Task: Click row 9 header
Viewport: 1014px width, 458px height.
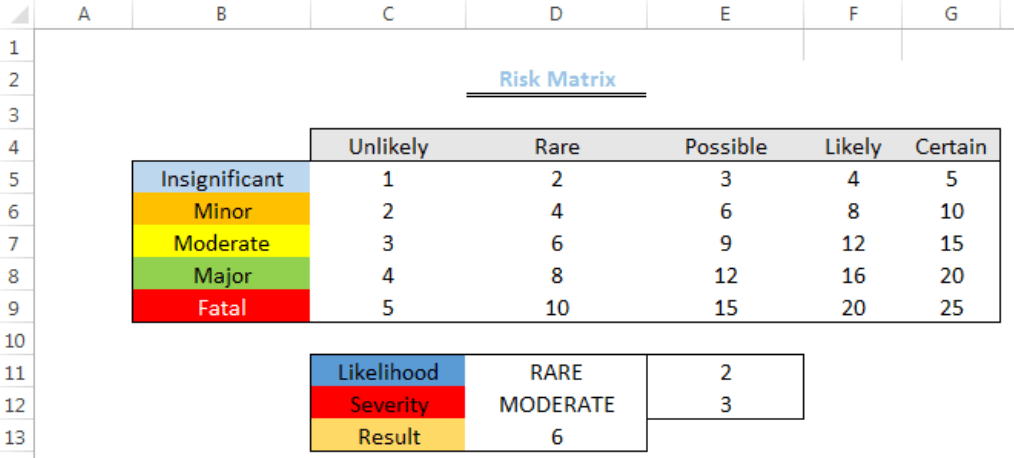Action: (14, 308)
